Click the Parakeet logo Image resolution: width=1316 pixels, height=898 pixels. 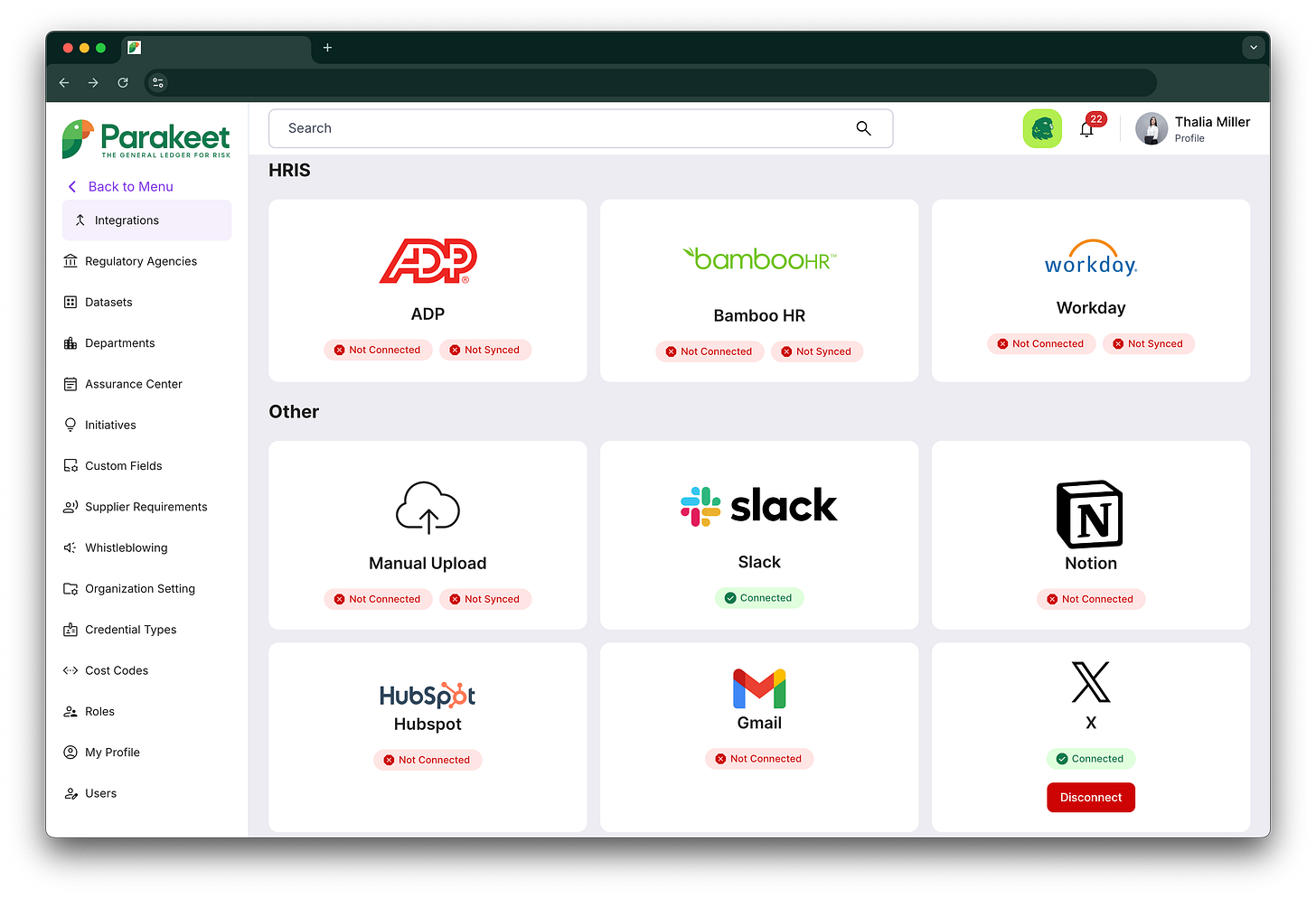(146, 139)
